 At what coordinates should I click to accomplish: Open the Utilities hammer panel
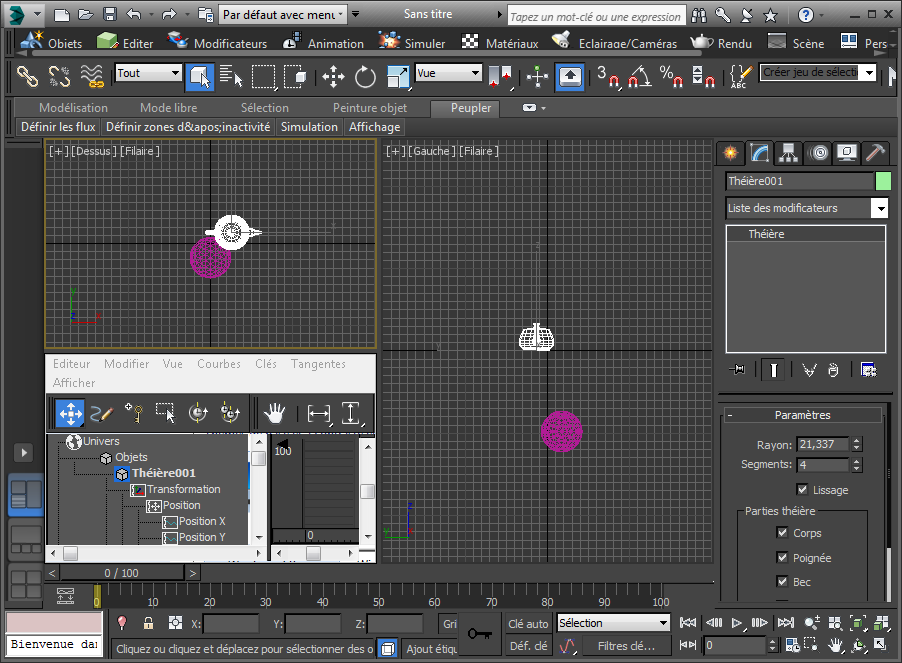click(x=874, y=153)
